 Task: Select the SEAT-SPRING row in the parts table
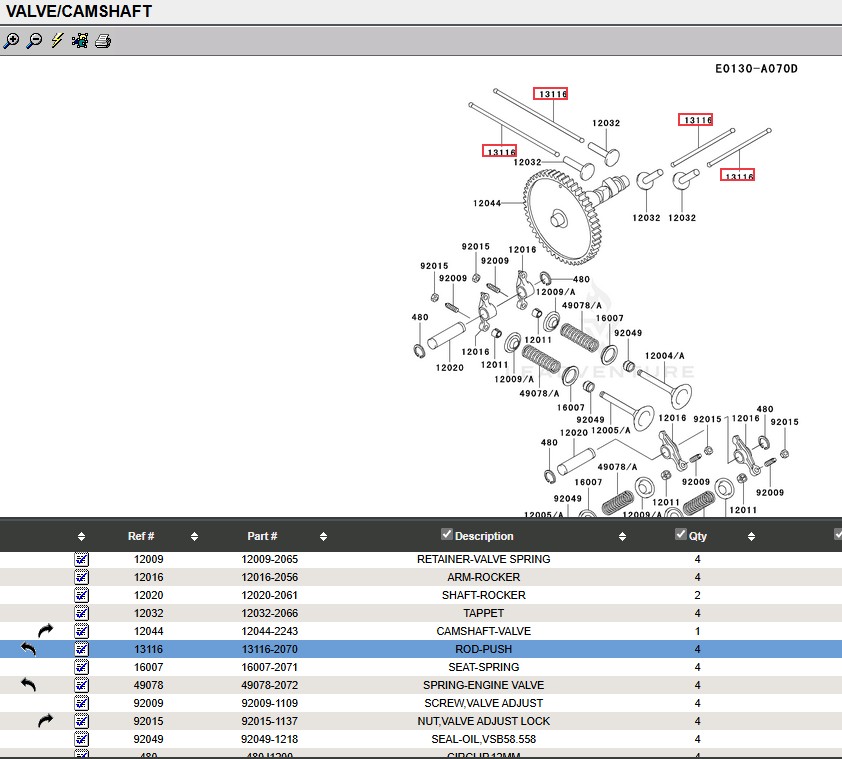[x=483, y=667]
